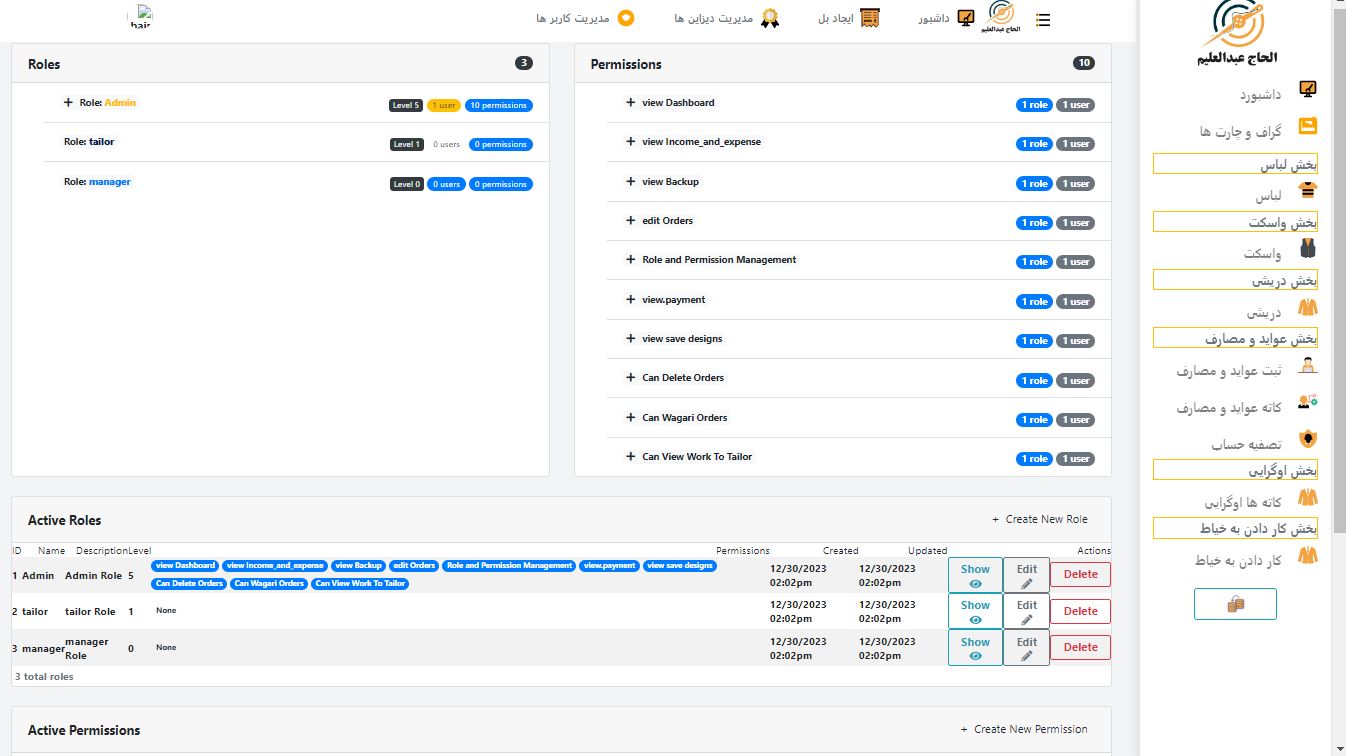
Task: Click the hamburger menu icon in top bar
Action: coord(1043,19)
